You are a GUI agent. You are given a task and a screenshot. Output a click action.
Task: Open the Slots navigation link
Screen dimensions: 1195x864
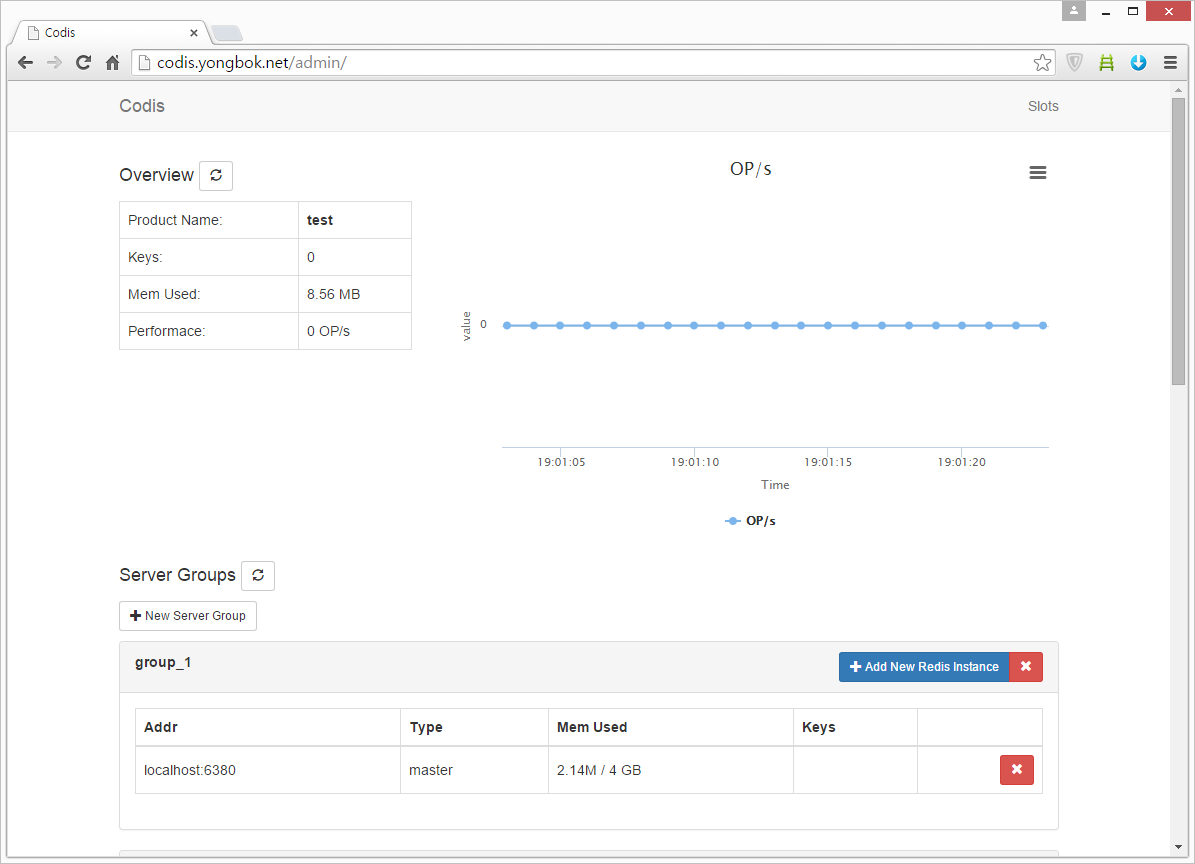[x=1043, y=106]
